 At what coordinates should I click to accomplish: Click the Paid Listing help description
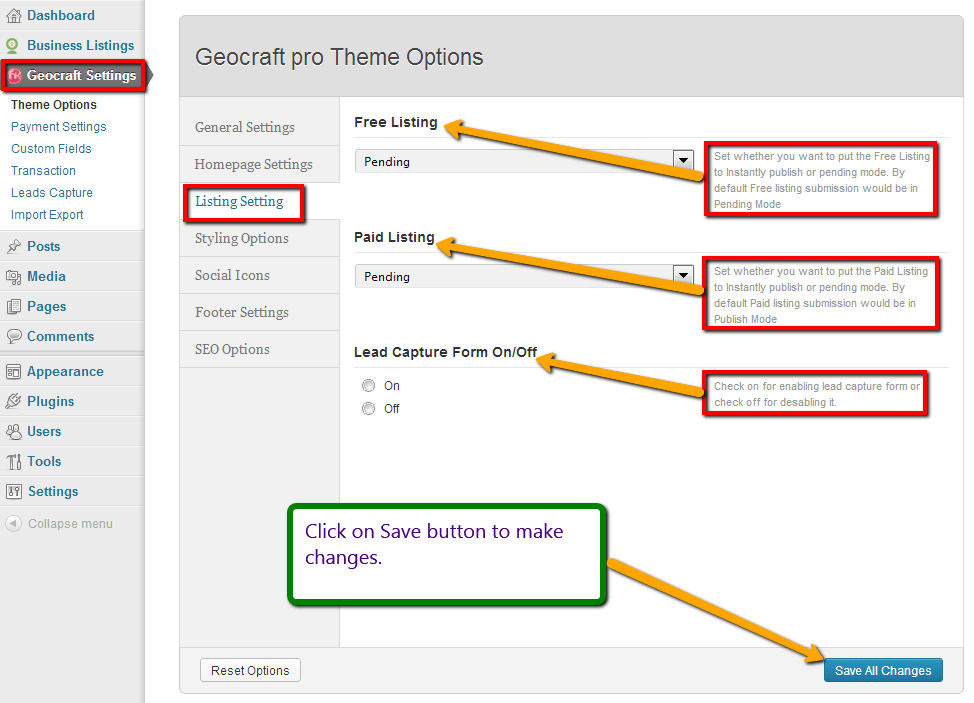821,295
